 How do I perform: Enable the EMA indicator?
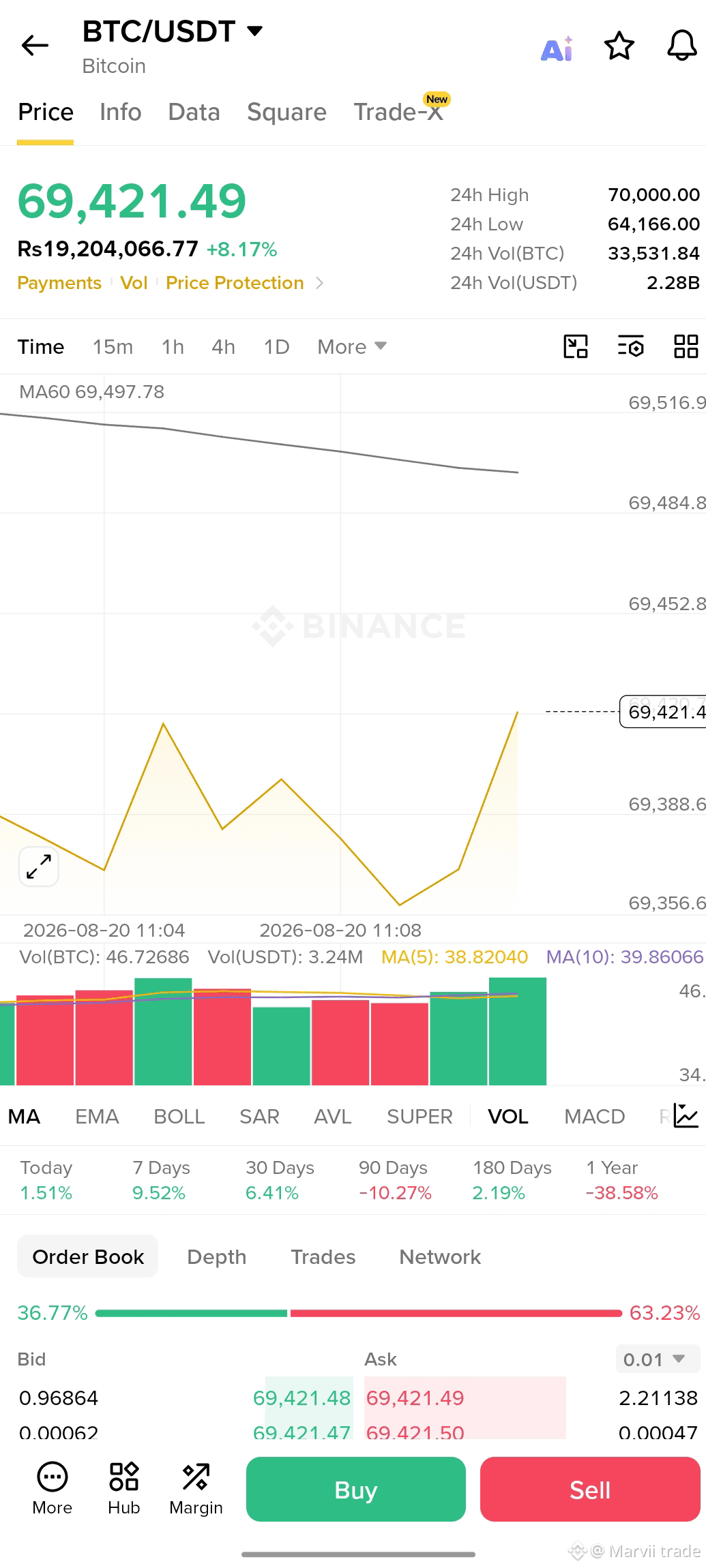click(97, 1117)
